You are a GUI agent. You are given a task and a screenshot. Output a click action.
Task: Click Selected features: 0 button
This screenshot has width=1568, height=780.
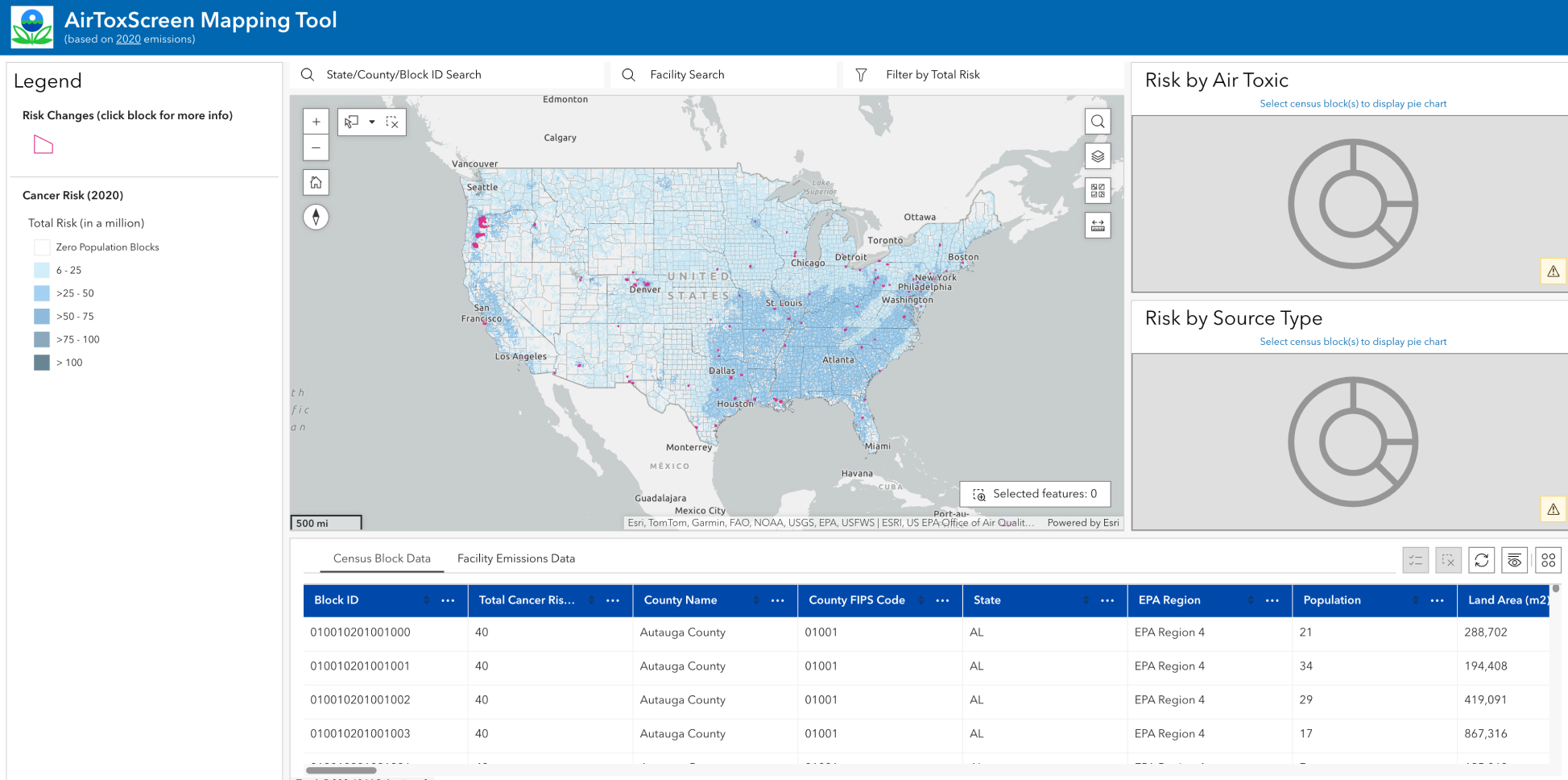[x=1035, y=494]
